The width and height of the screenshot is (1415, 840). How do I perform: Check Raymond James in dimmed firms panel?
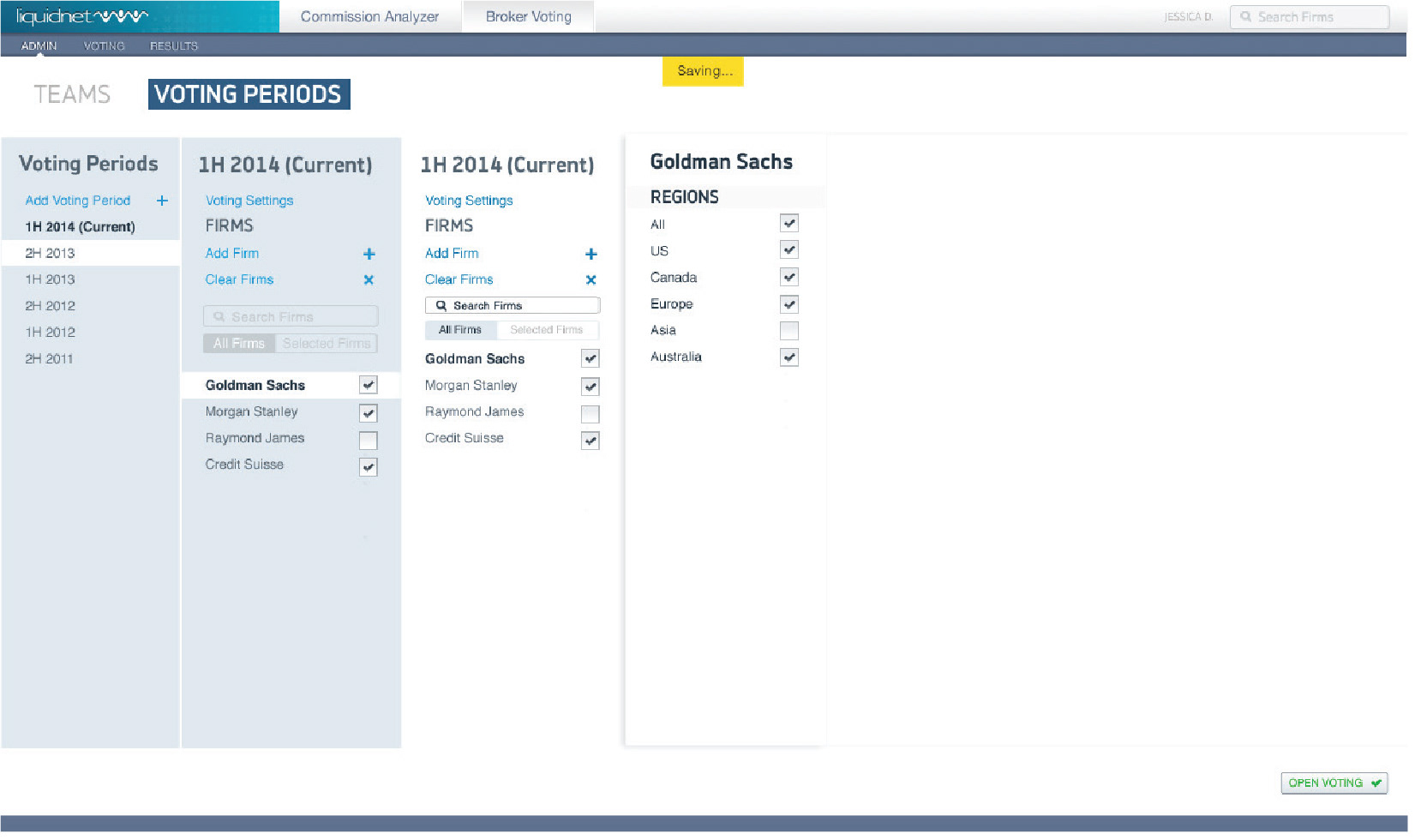(x=370, y=442)
